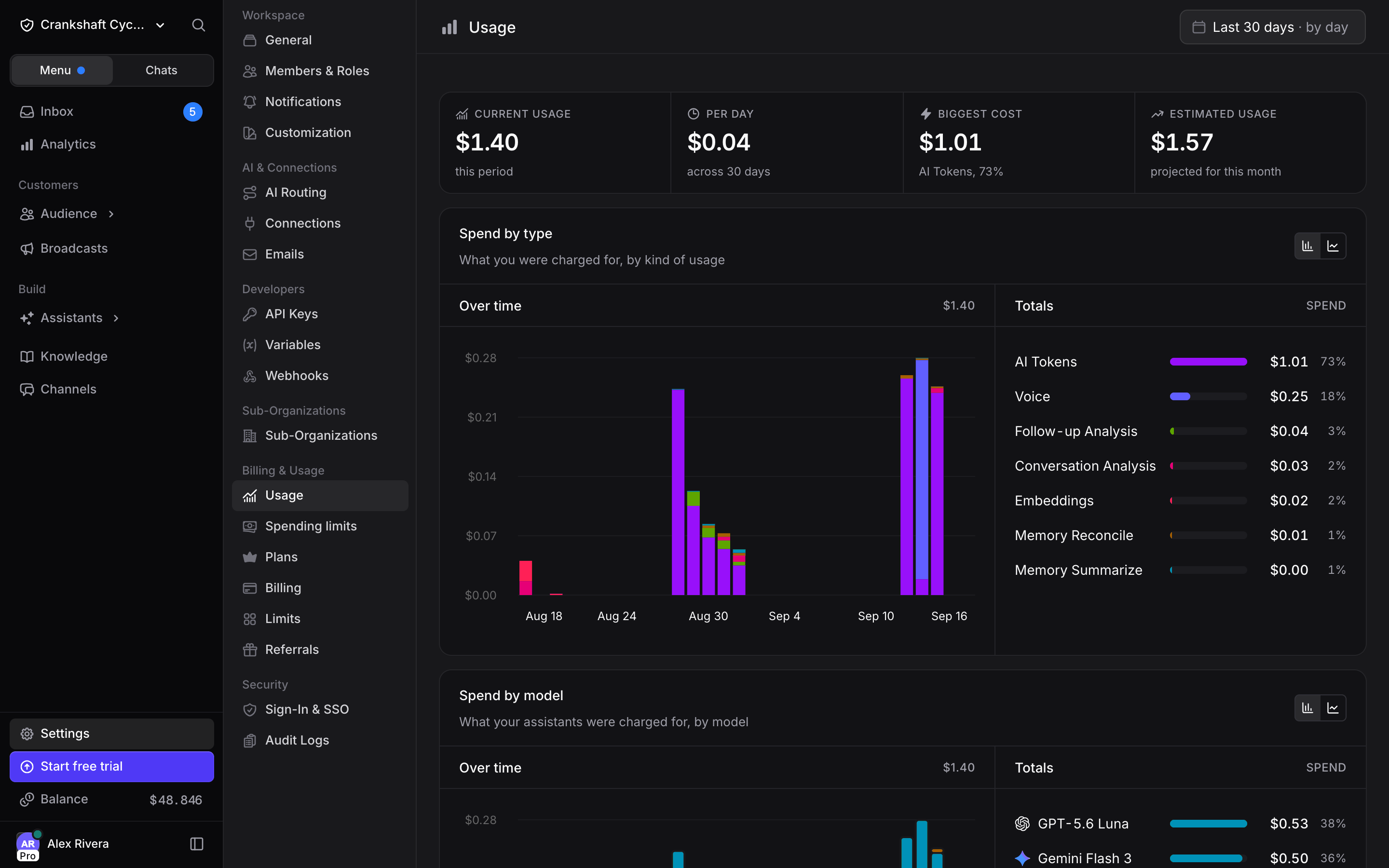Click the Balance coins icon
The image size is (1389, 868).
click(x=27, y=799)
